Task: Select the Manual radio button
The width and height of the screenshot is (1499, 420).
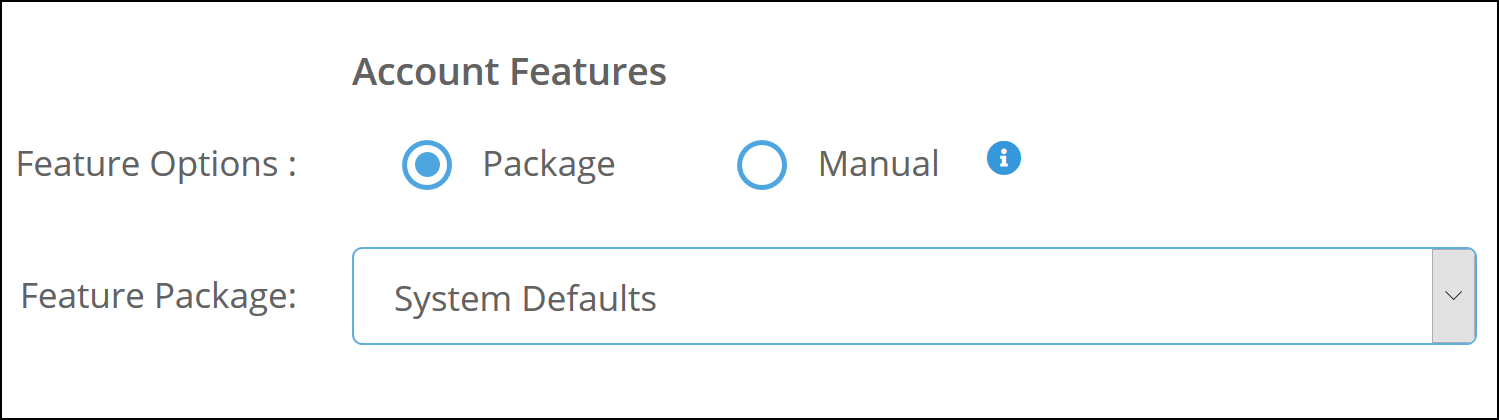Action: click(762, 165)
